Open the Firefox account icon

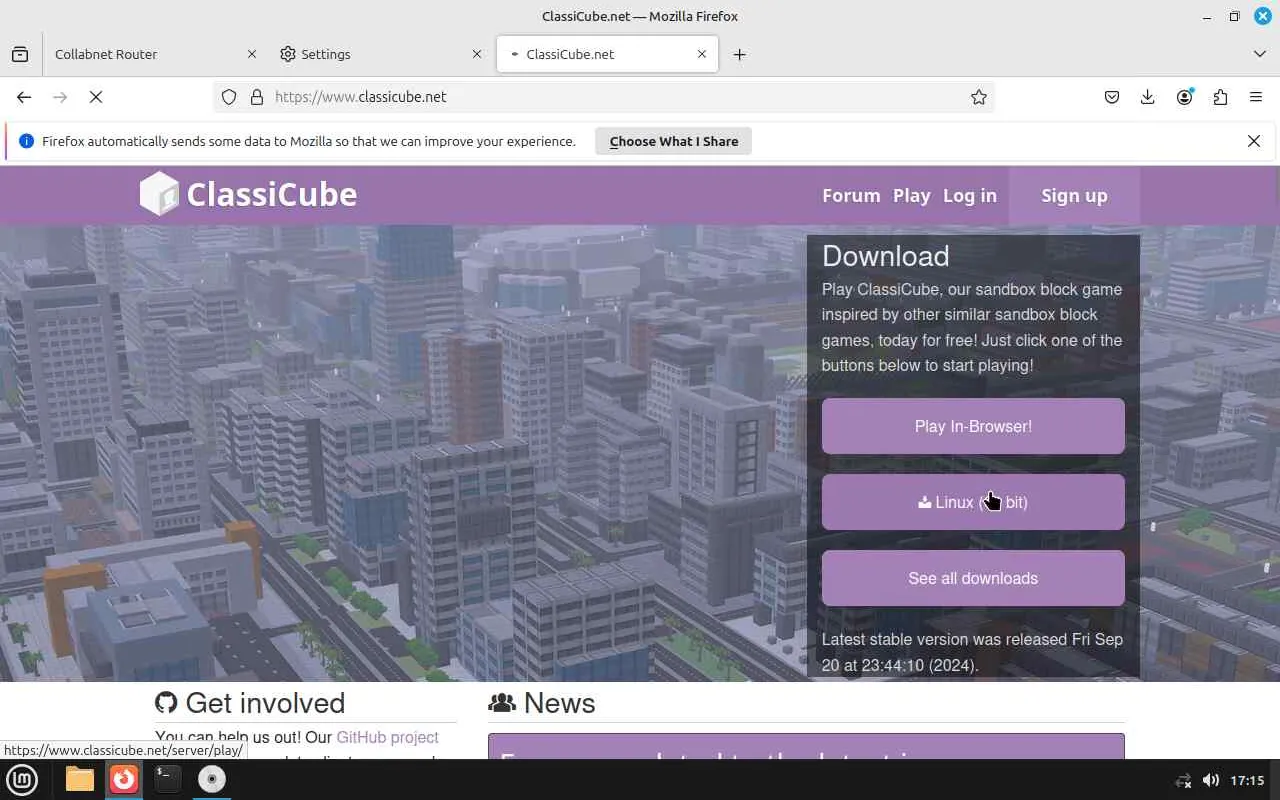click(1185, 97)
